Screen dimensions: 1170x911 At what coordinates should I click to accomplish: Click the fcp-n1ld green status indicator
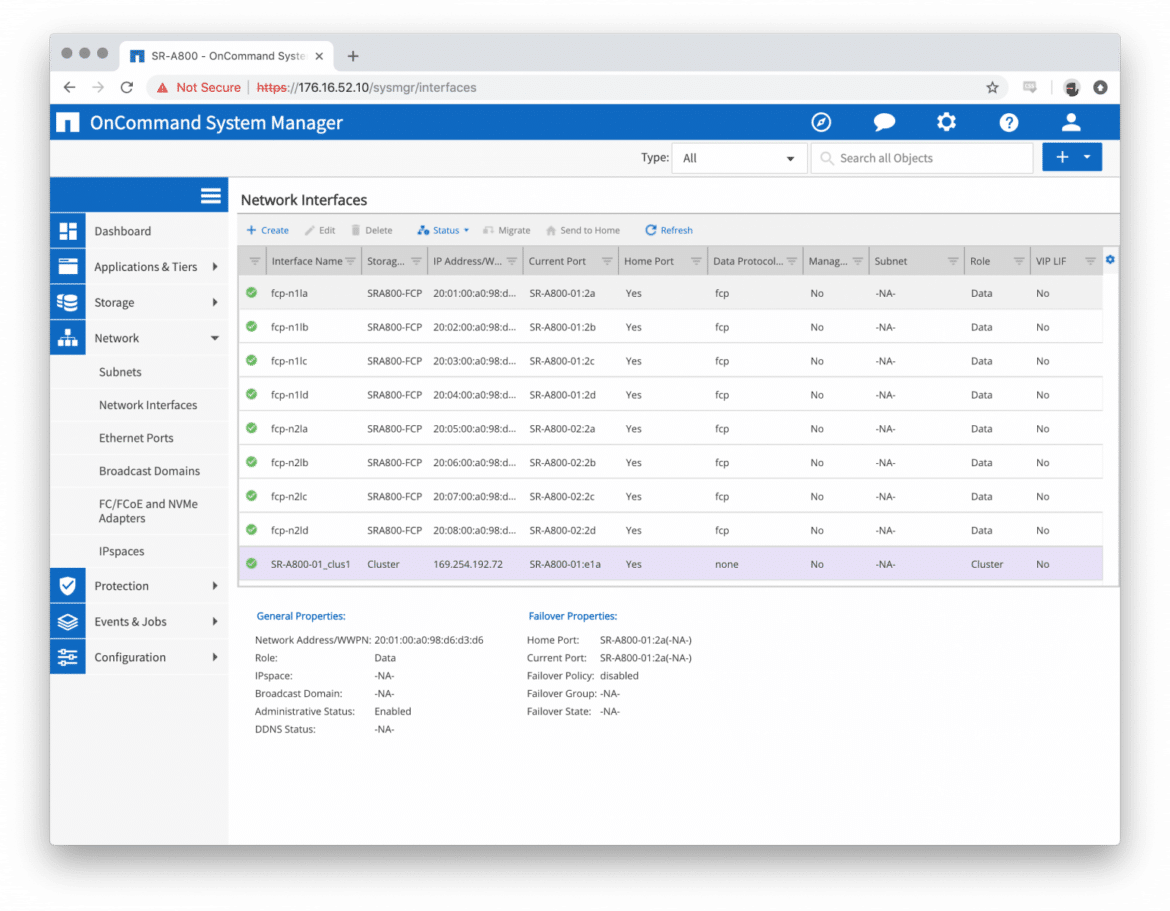[251, 394]
